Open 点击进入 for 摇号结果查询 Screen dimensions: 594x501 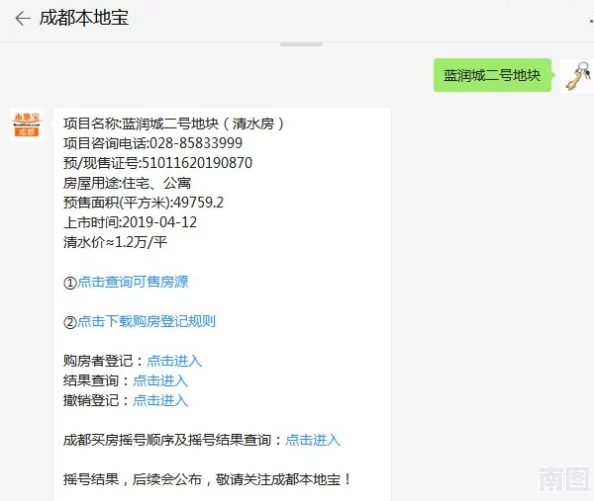point(313,440)
